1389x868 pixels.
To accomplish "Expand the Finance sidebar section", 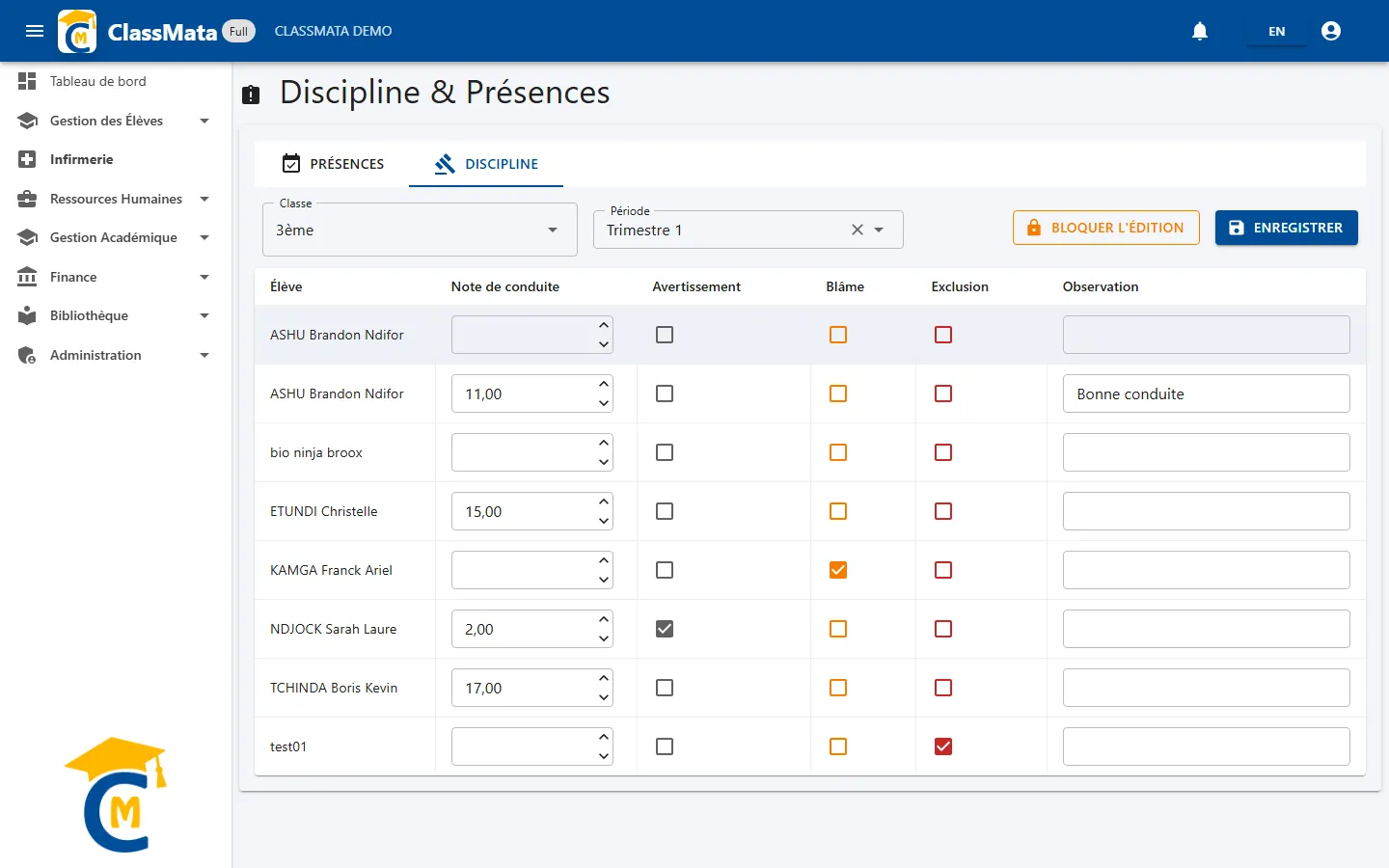I will 204,277.
